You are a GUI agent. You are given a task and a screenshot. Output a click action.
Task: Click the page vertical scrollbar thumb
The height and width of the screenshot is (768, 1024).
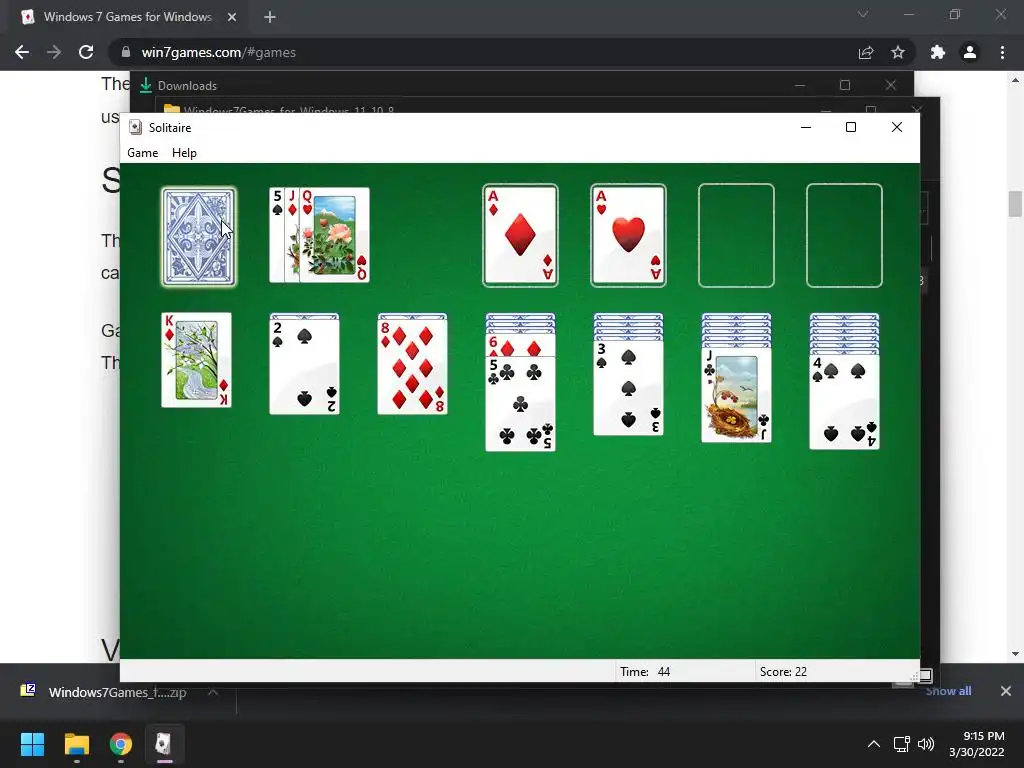(1015, 204)
